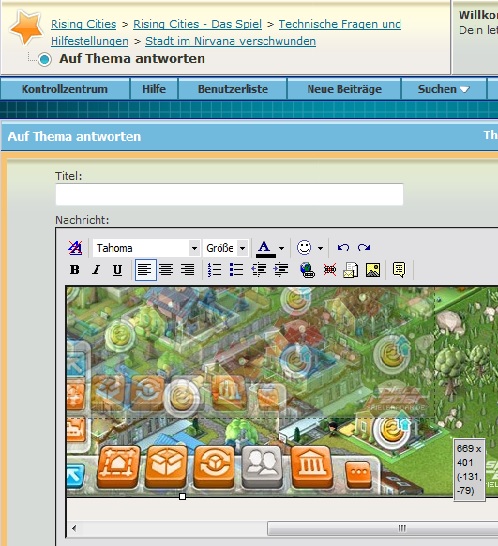Open Hilfe in navigation bar

154,89
